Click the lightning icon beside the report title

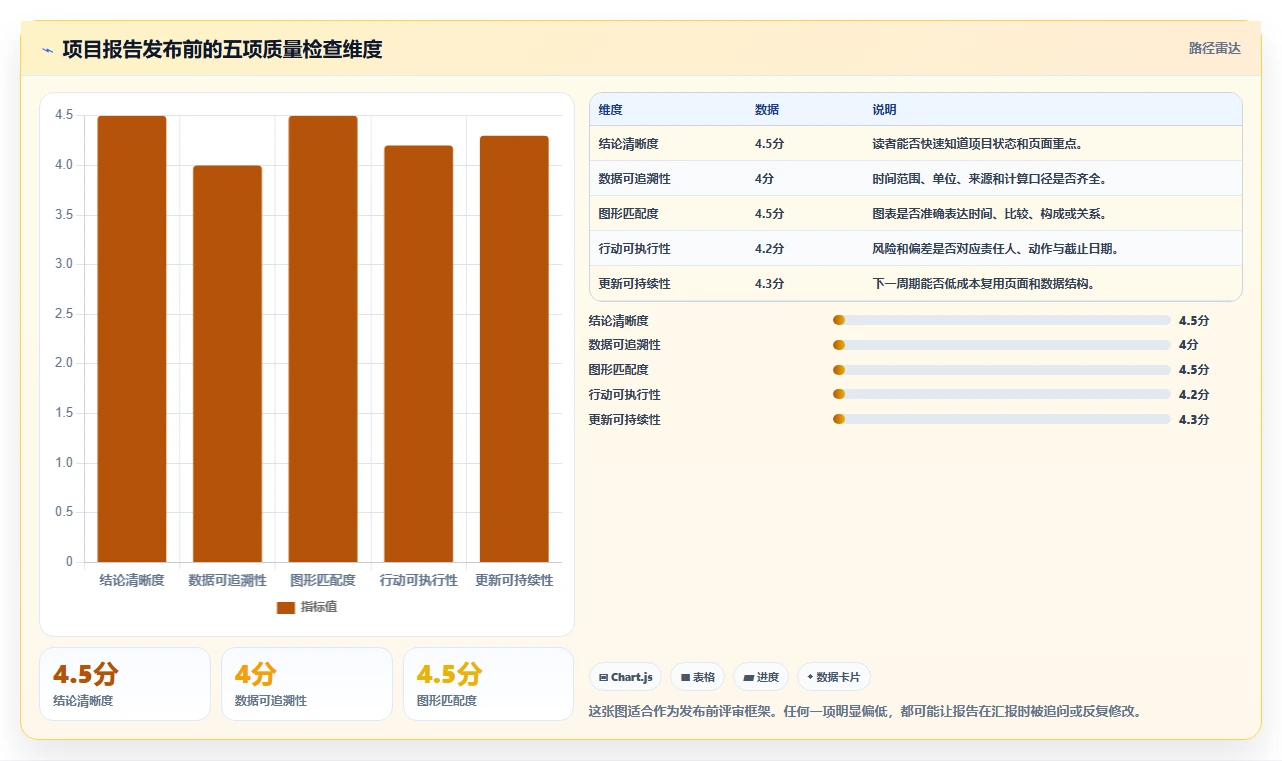tap(47, 50)
